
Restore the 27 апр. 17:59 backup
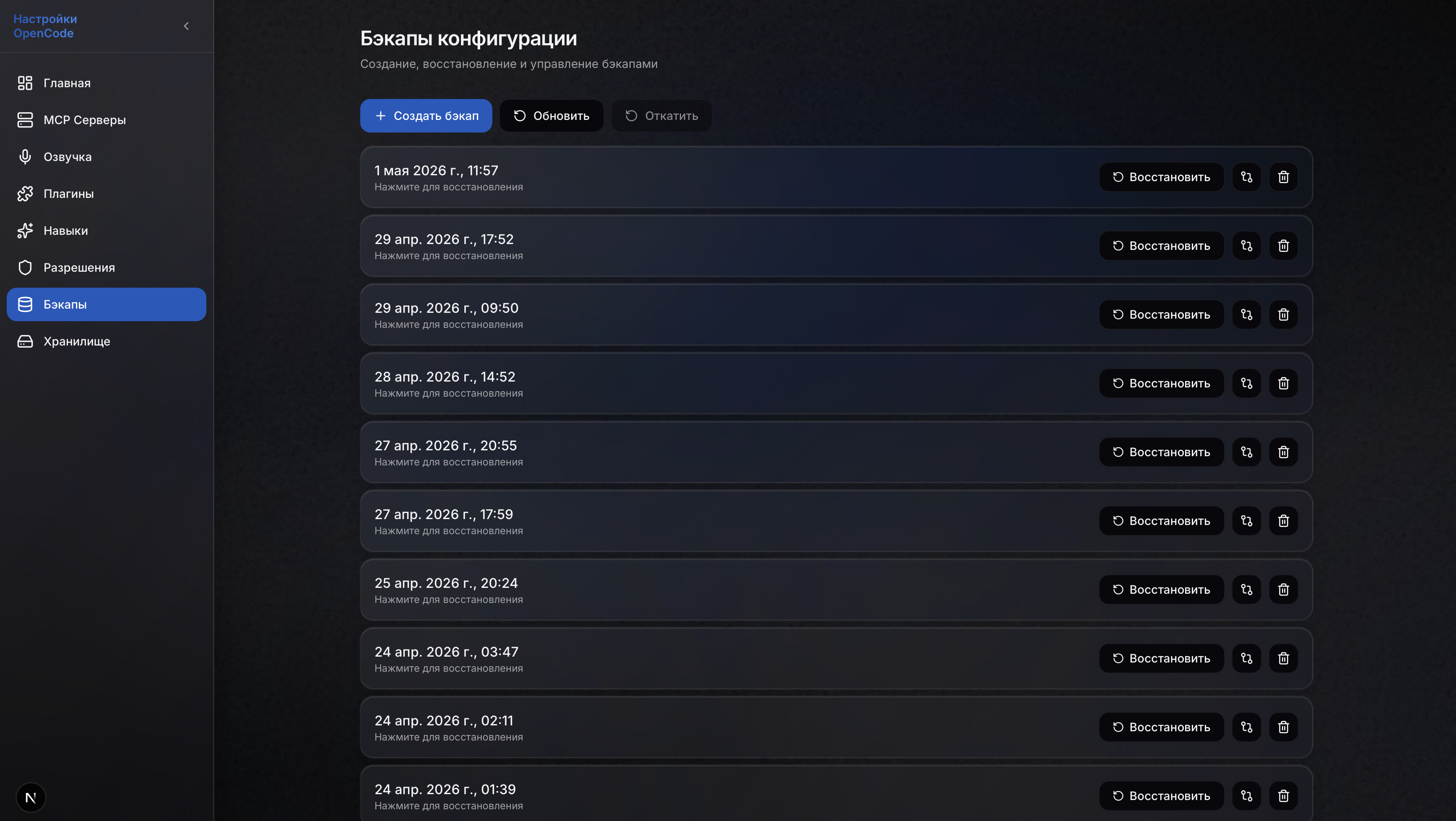click(1162, 521)
